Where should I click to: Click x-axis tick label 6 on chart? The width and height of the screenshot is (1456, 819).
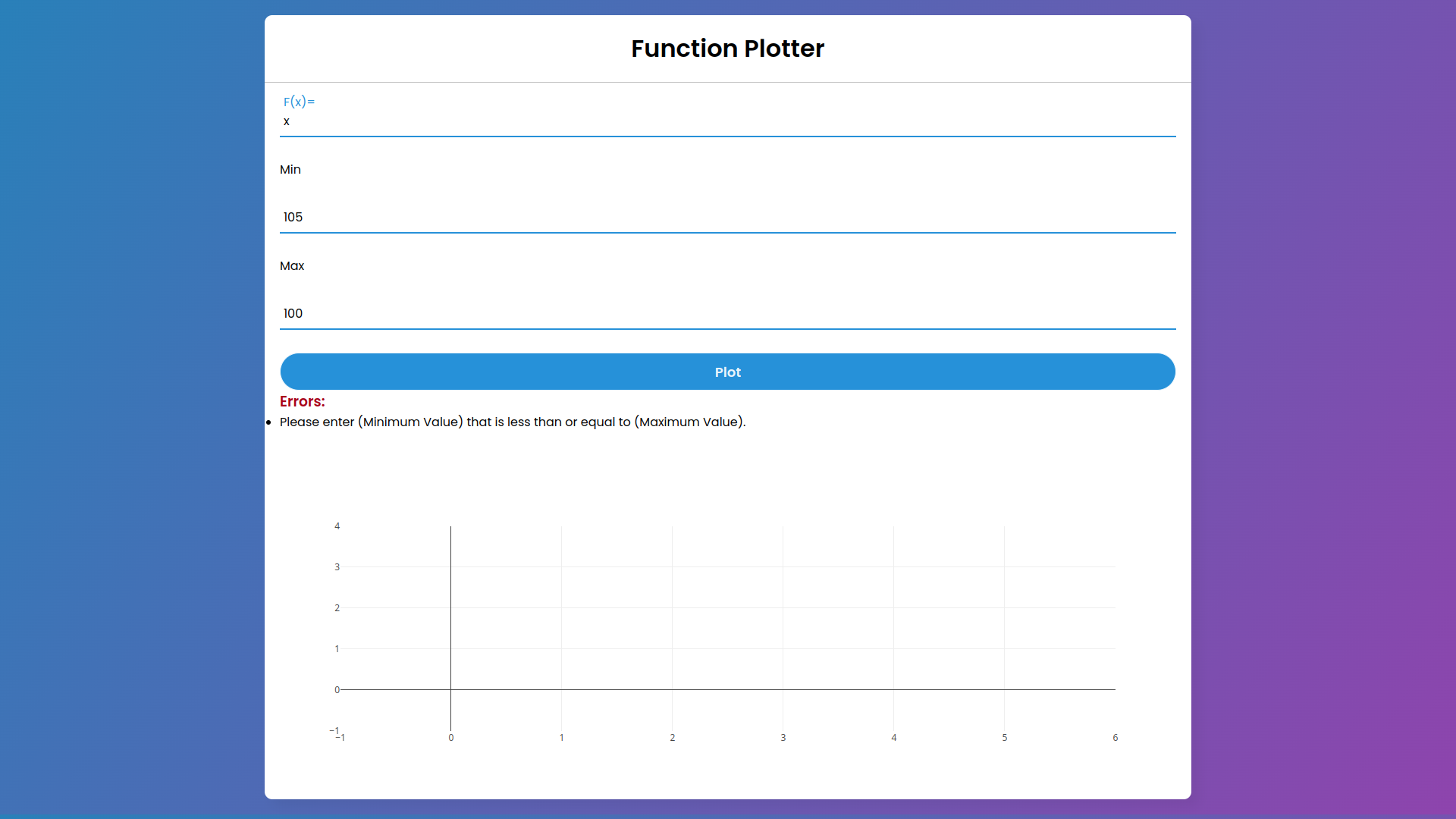click(1115, 738)
